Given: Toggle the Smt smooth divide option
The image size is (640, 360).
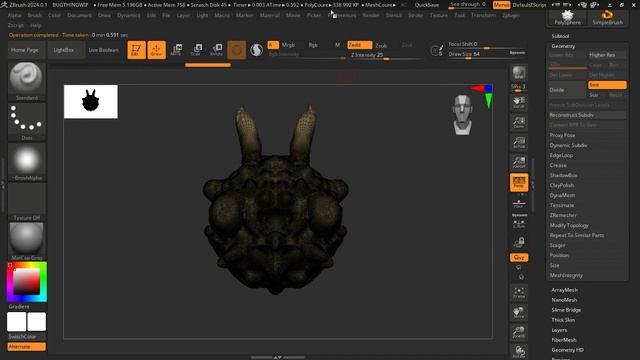Looking at the screenshot, I should click(607, 85).
